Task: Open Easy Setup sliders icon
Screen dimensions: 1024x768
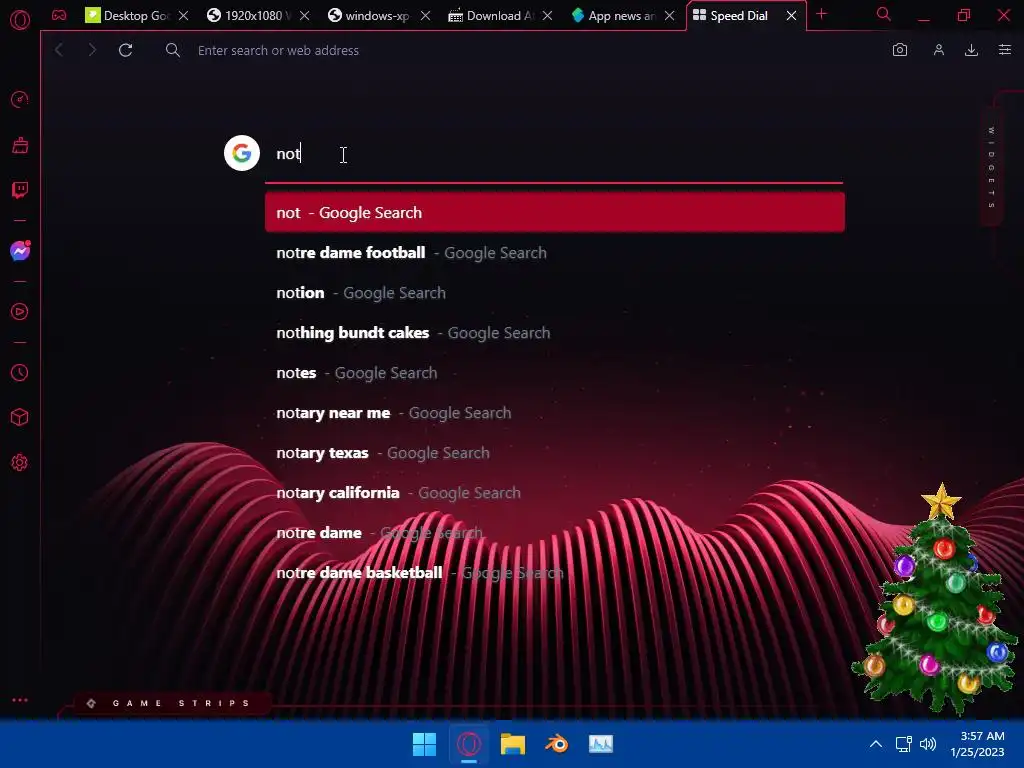Action: point(1005,50)
